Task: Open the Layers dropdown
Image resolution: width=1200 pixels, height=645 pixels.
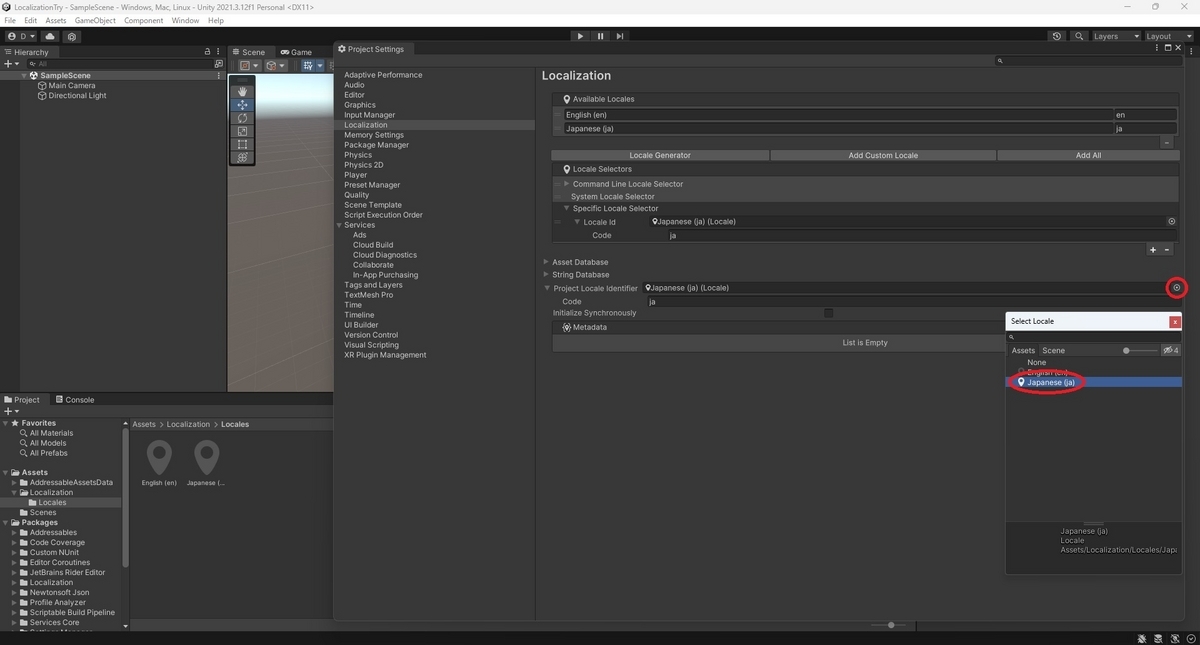Action: point(1115,36)
